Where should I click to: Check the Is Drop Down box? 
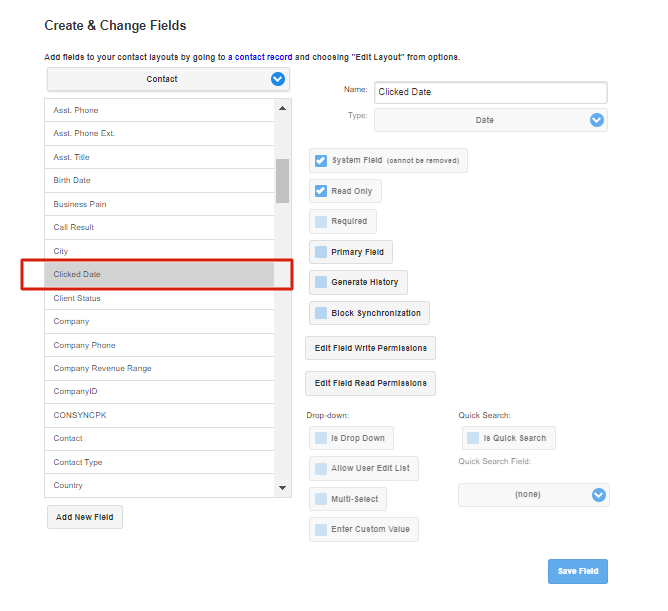tap(321, 438)
